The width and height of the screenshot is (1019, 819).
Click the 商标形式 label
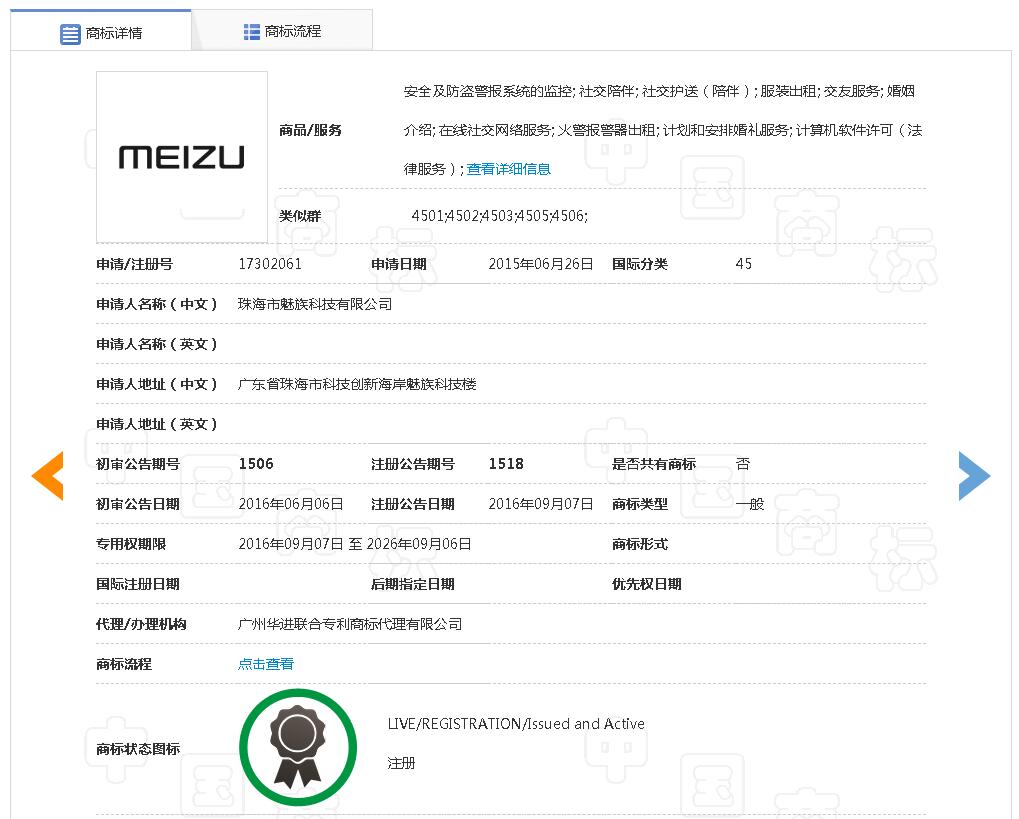pos(640,544)
